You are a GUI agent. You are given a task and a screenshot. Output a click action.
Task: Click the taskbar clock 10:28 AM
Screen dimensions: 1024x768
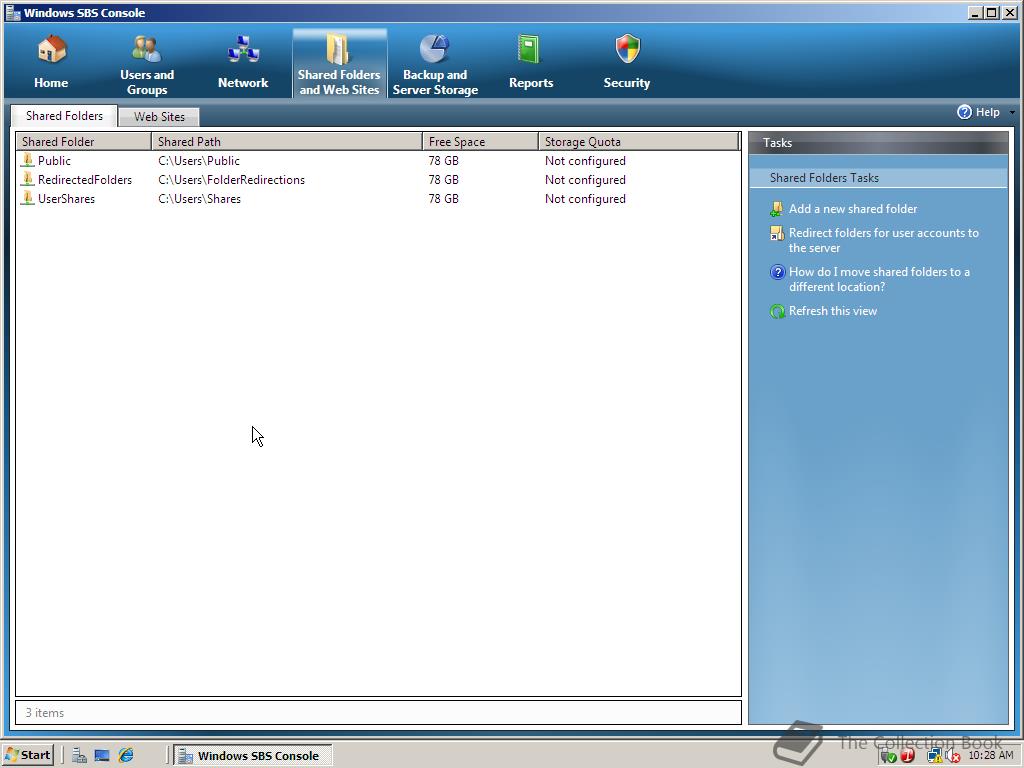991,756
